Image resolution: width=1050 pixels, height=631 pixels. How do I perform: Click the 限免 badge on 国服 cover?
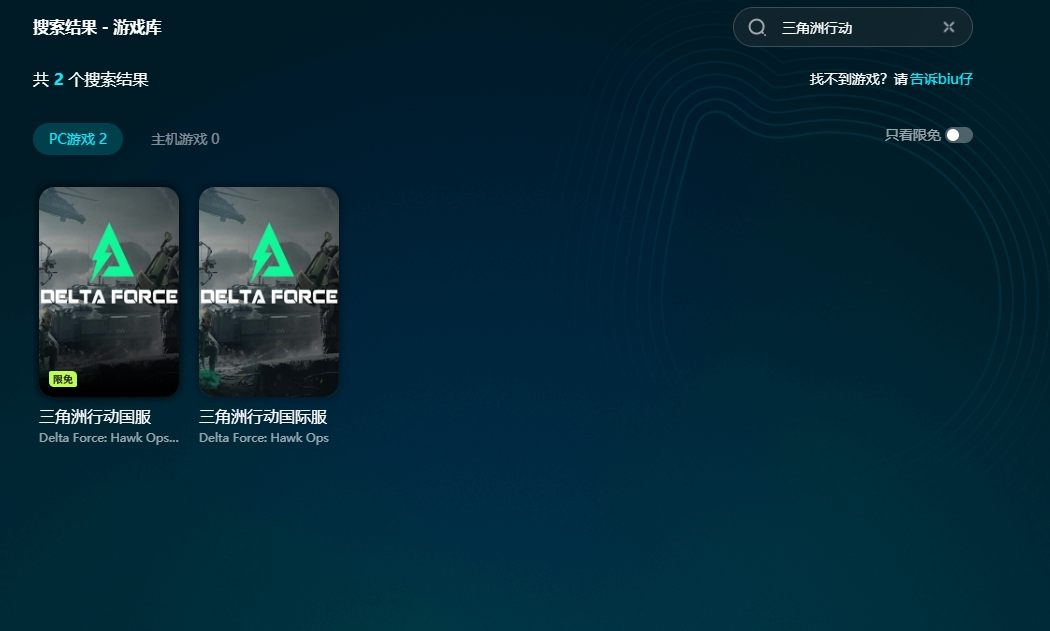(63, 379)
